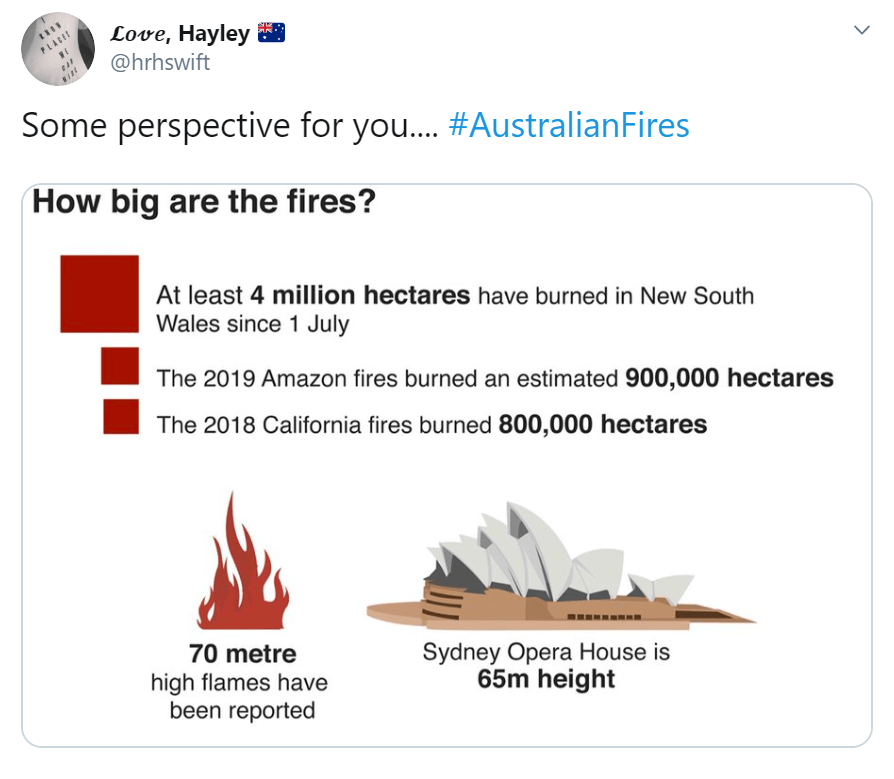The height and width of the screenshot is (779, 894).
Task: Click the "4 million hectares" bold text
Action: coord(360,296)
